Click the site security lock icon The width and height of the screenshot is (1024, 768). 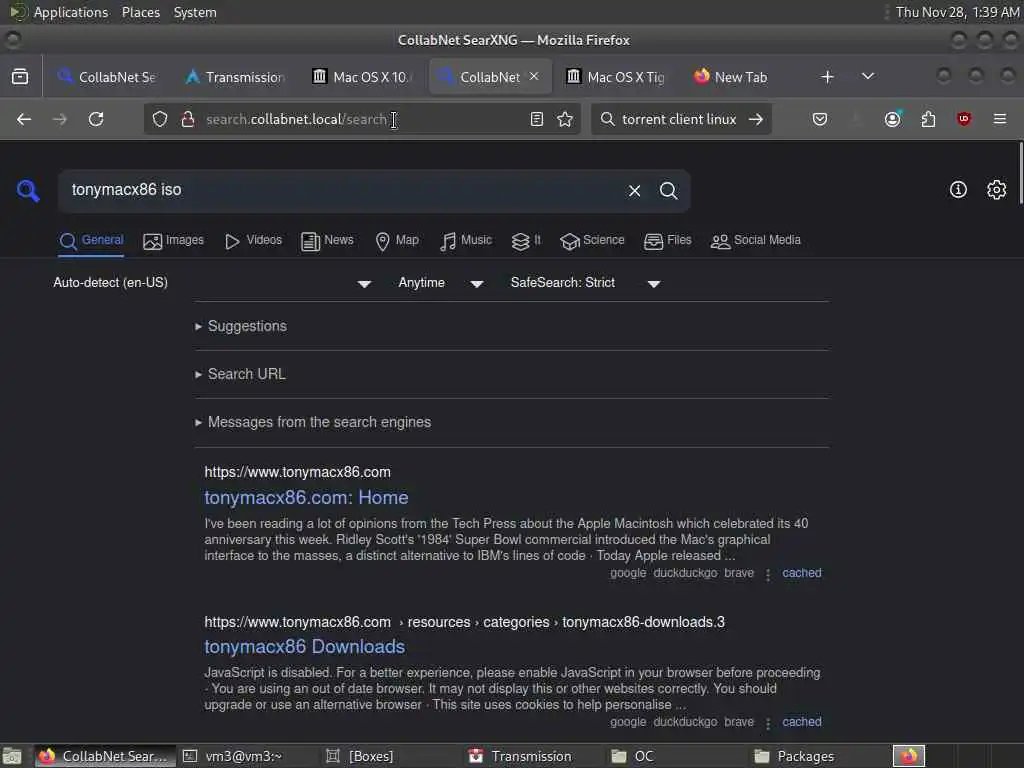(188, 119)
